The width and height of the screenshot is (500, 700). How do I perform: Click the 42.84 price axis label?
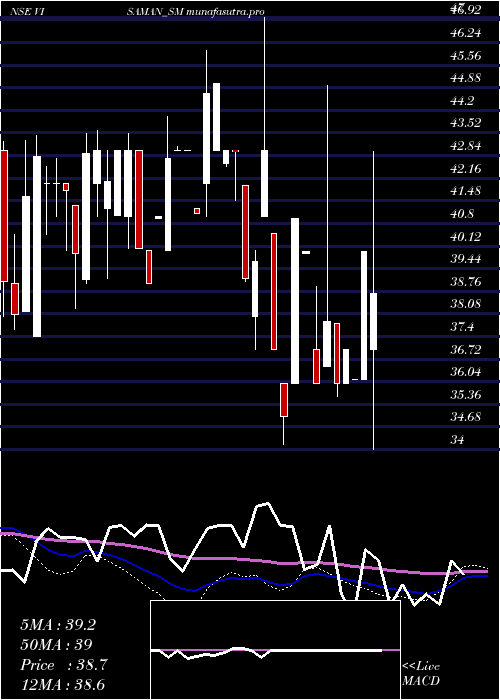click(x=466, y=146)
